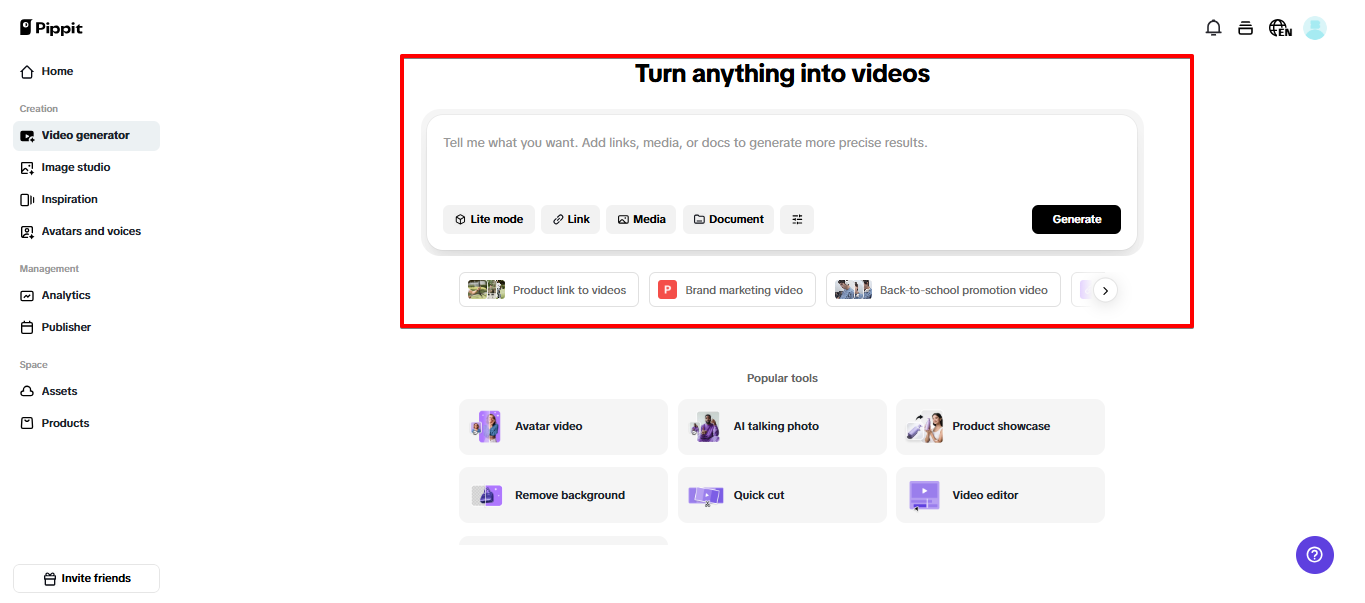Click the Invite friends button
The width and height of the screenshot is (1365, 603).
point(85,578)
